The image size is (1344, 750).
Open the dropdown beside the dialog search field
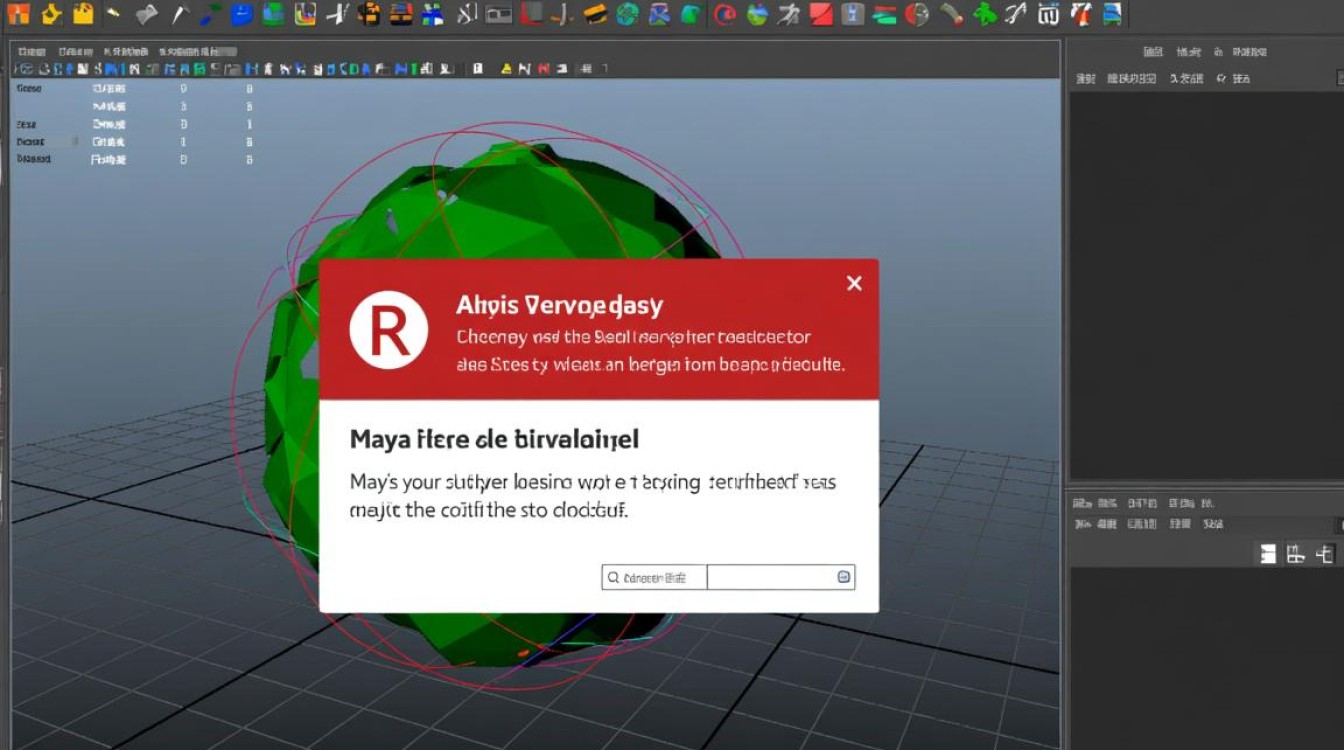(781, 577)
